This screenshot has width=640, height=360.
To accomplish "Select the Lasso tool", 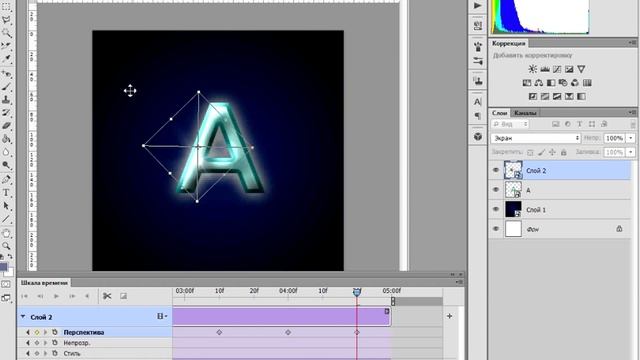I will pos(6,20).
